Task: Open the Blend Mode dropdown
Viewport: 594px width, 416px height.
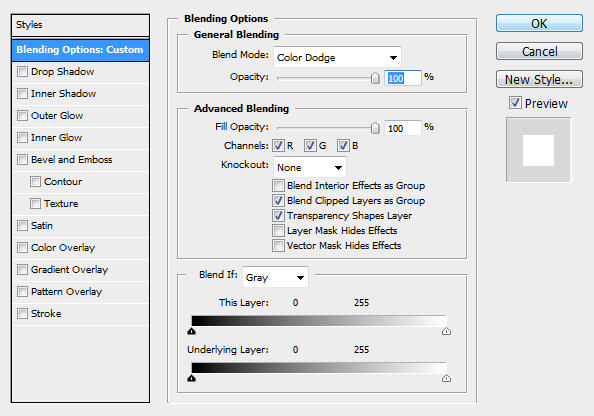Action: [x=337, y=58]
